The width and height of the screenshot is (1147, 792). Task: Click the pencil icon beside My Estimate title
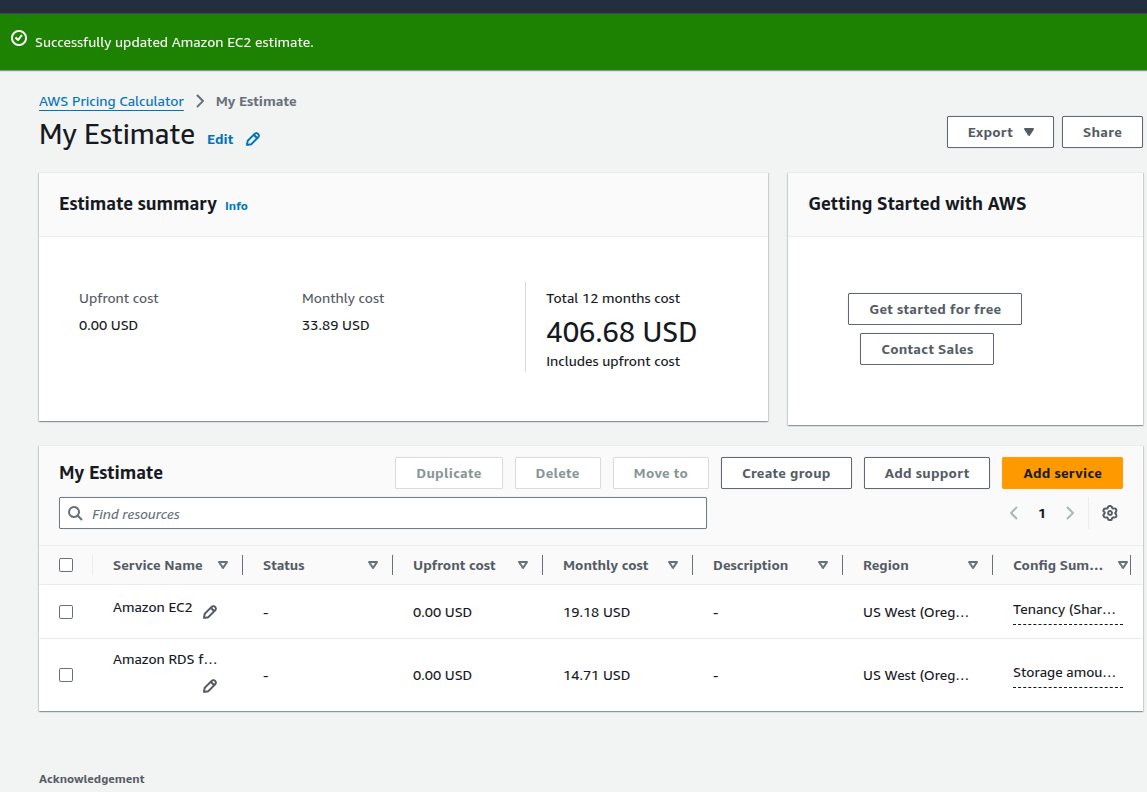252,139
